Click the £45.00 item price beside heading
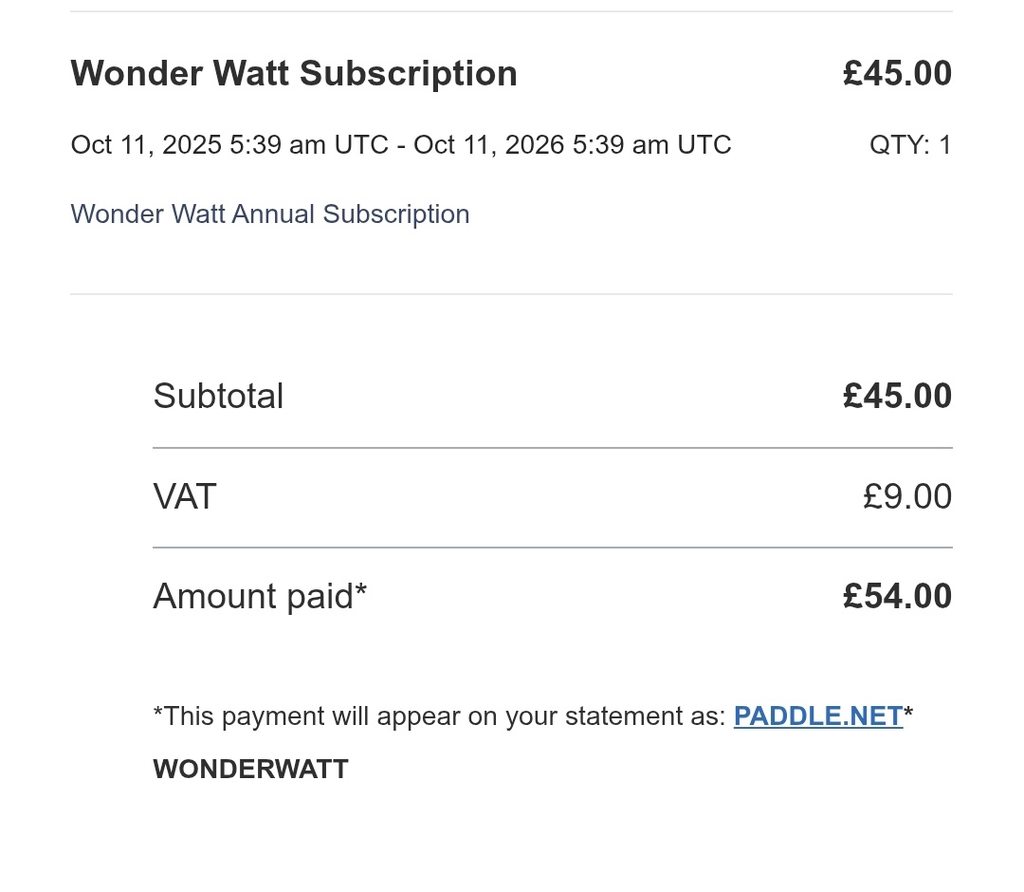This screenshot has width=1024, height=892. click(x=897, y=74)
